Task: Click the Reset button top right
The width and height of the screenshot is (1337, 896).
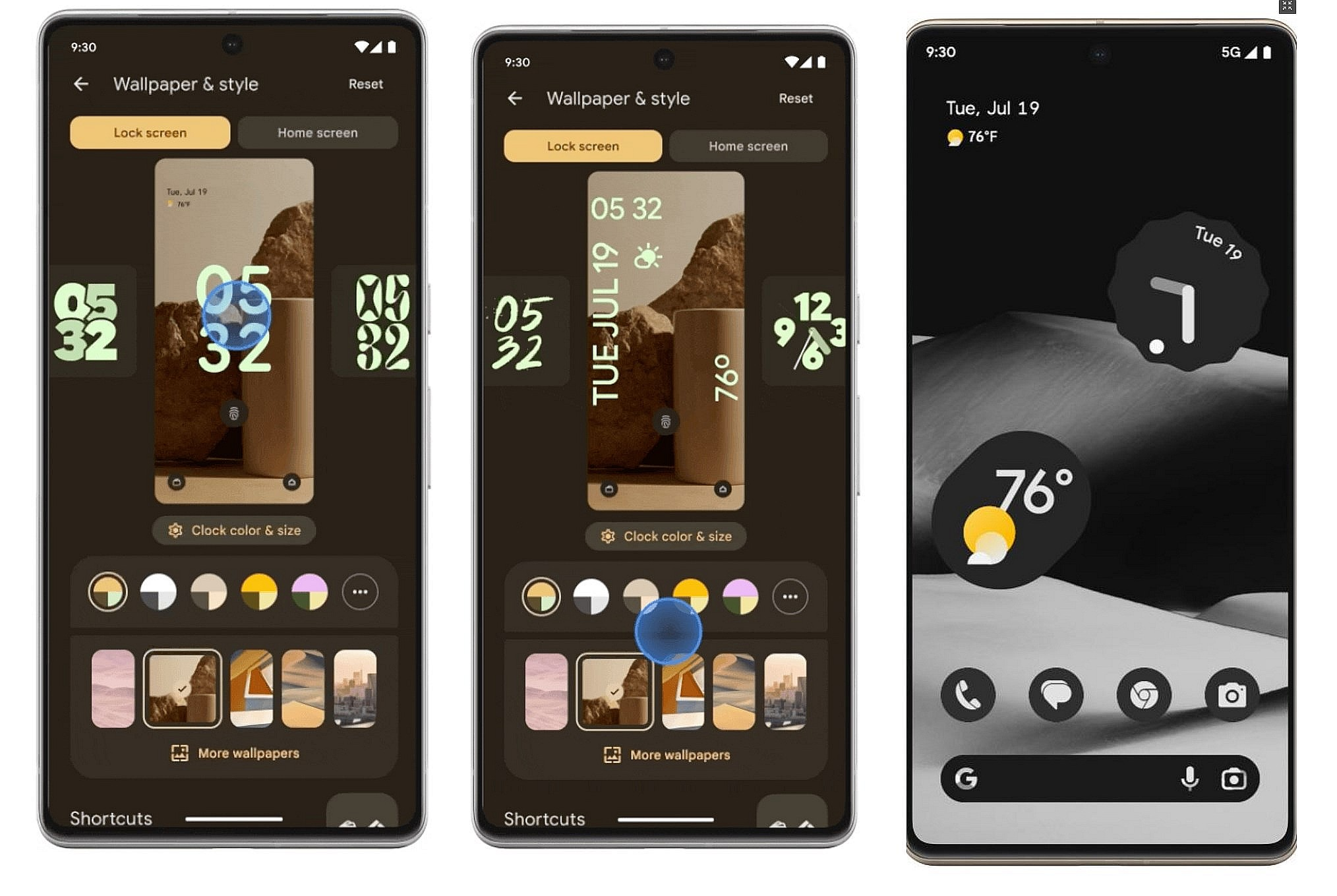Action: pyautogui.click(x=366, y=84)
